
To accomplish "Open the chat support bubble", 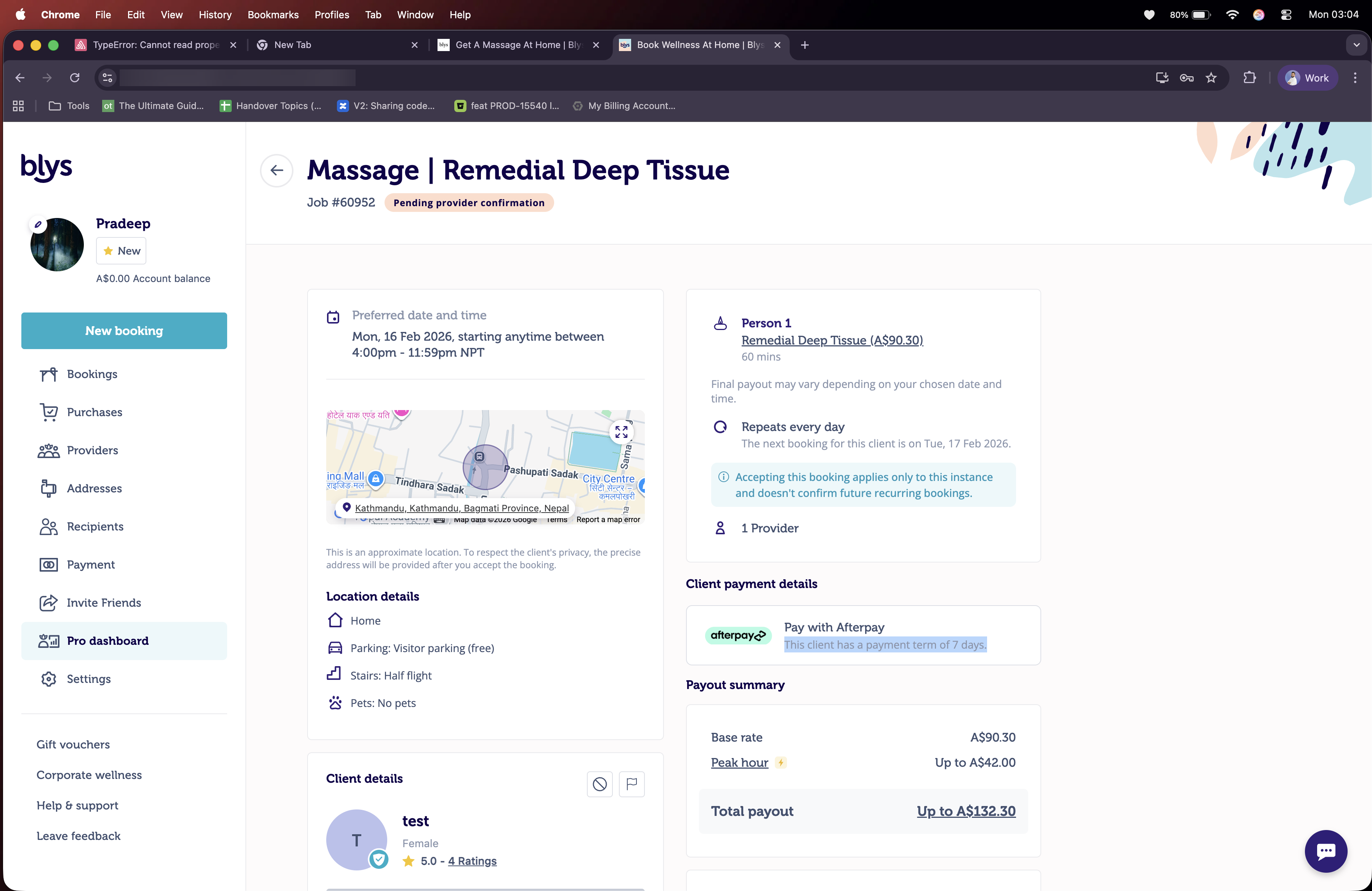I will tap(1325, 851).
